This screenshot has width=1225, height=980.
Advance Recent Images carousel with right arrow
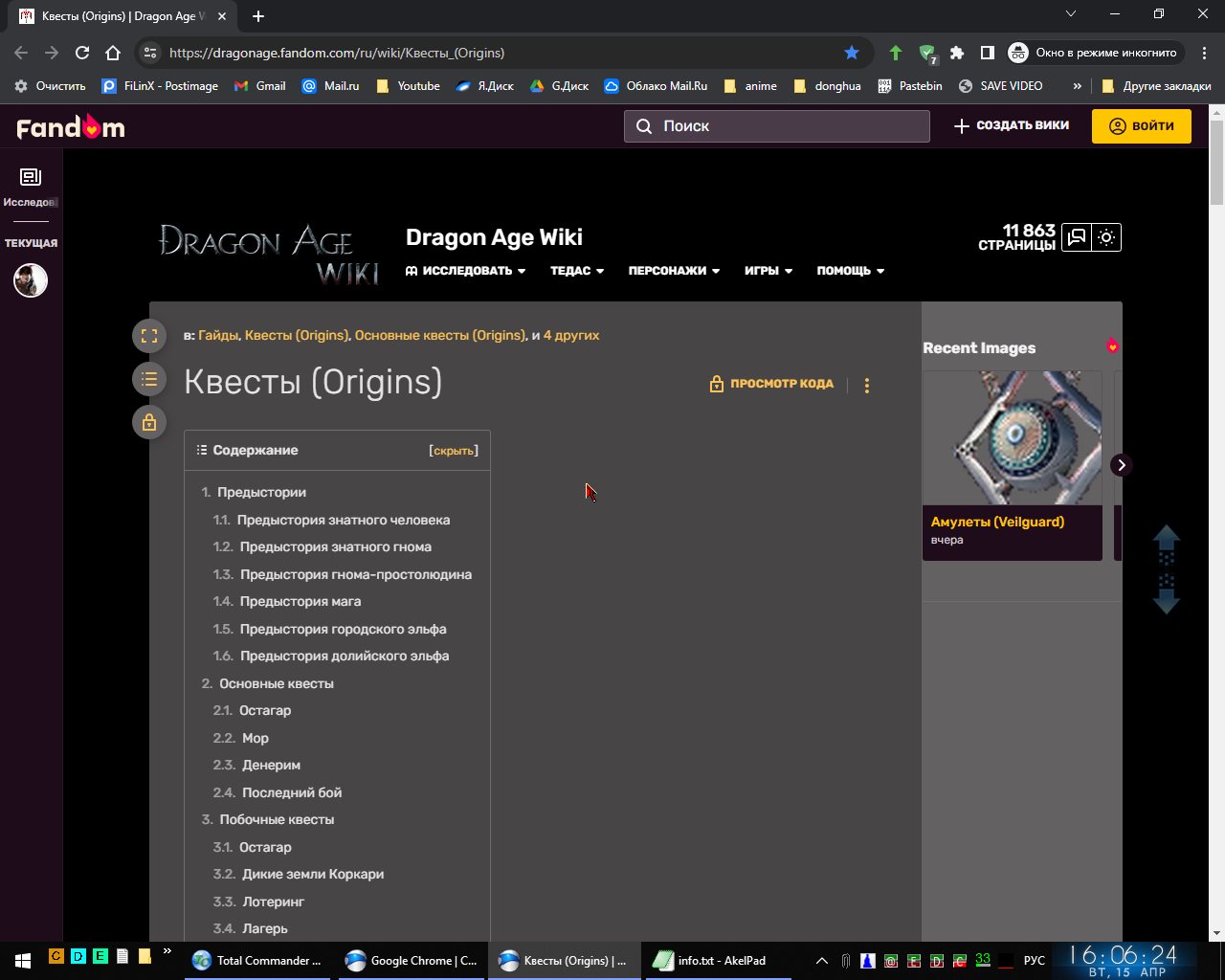(x=1121, y=465)
